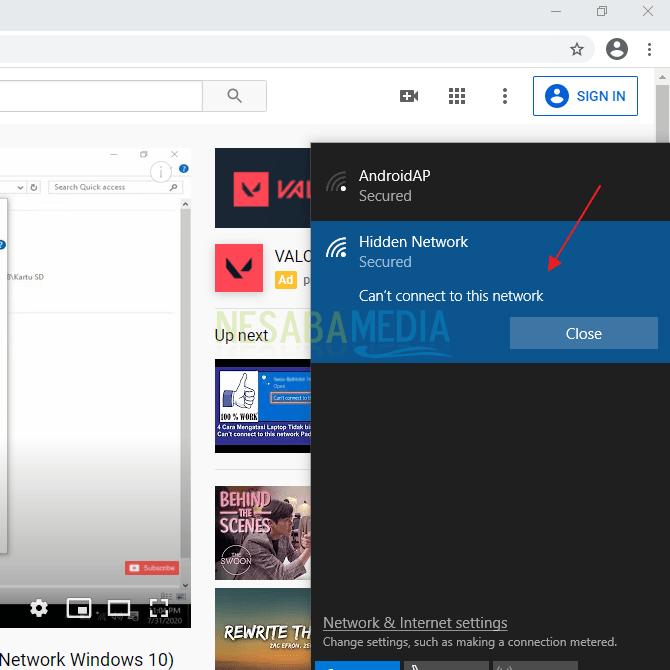Open YouTube settings three-dot menu
This screenshot has height=670, width=670.
click(x=505, y=96)
